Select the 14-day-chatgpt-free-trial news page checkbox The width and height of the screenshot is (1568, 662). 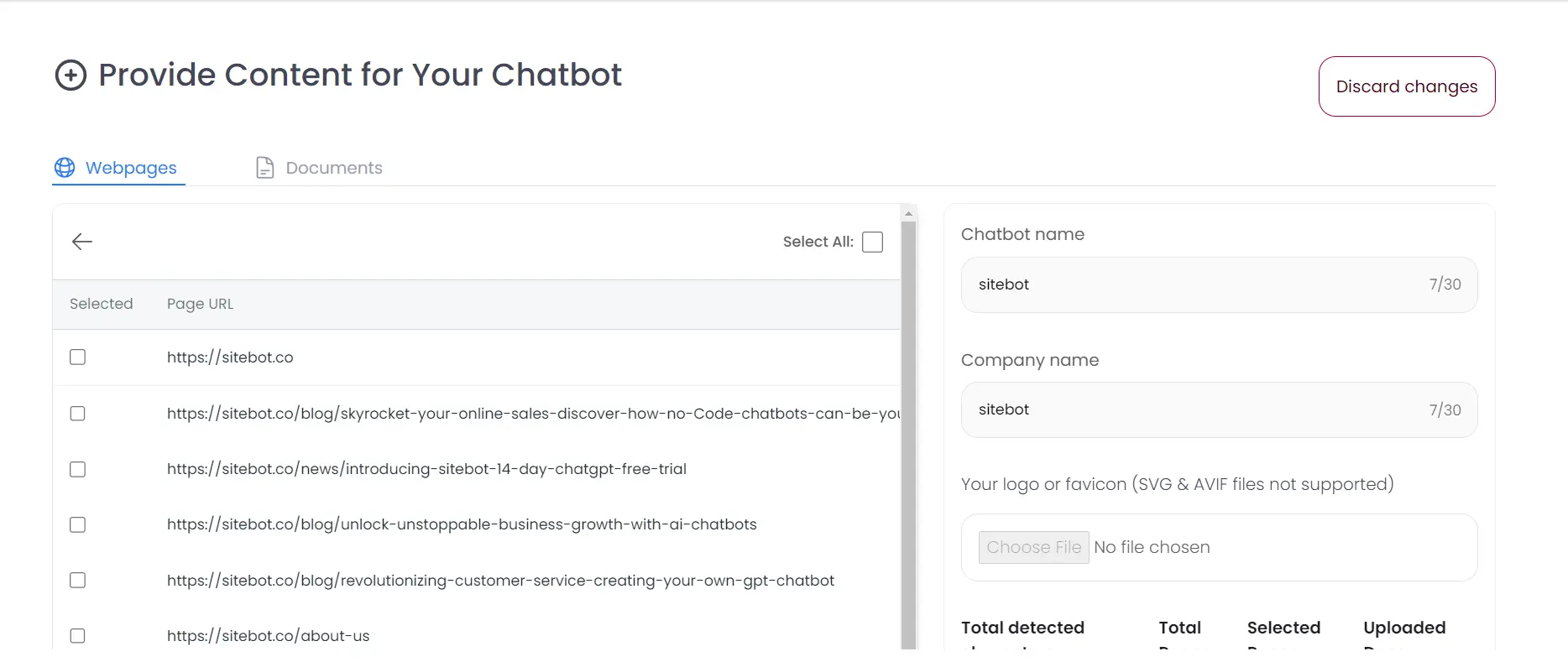(x=78, y=470)
